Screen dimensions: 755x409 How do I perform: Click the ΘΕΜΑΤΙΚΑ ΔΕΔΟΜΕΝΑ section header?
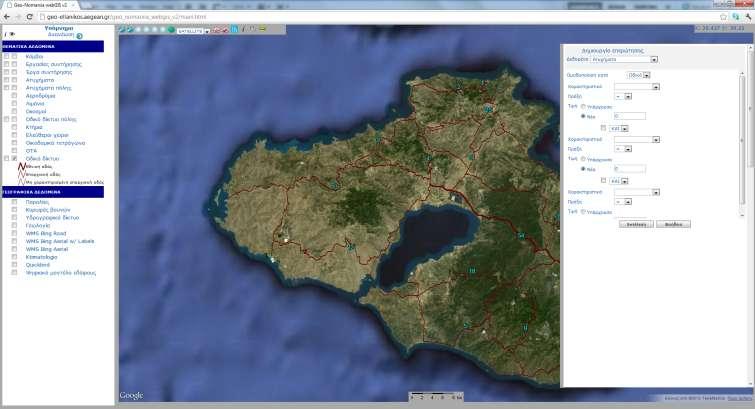[53, 47]
